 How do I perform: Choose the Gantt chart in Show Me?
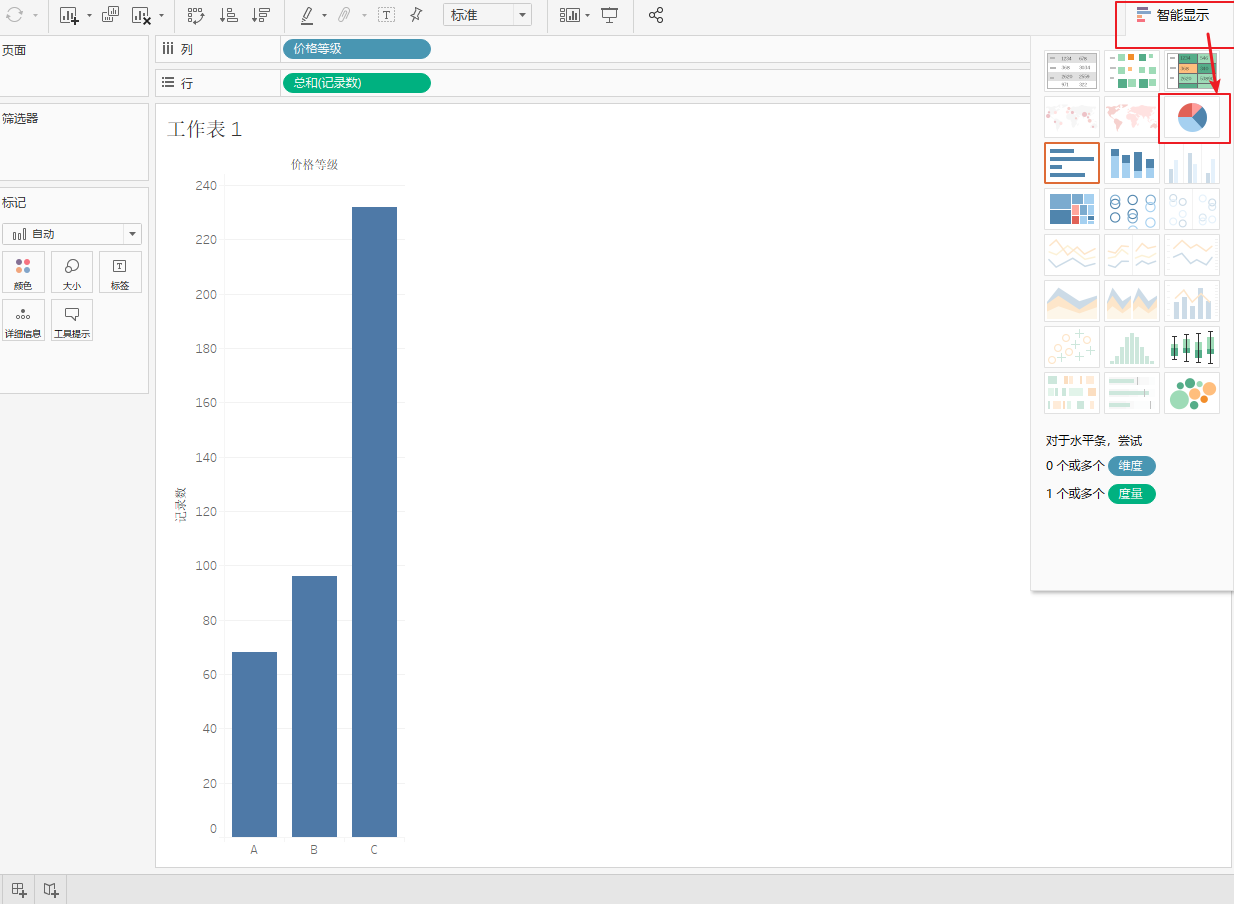[x=1072, y=393]
